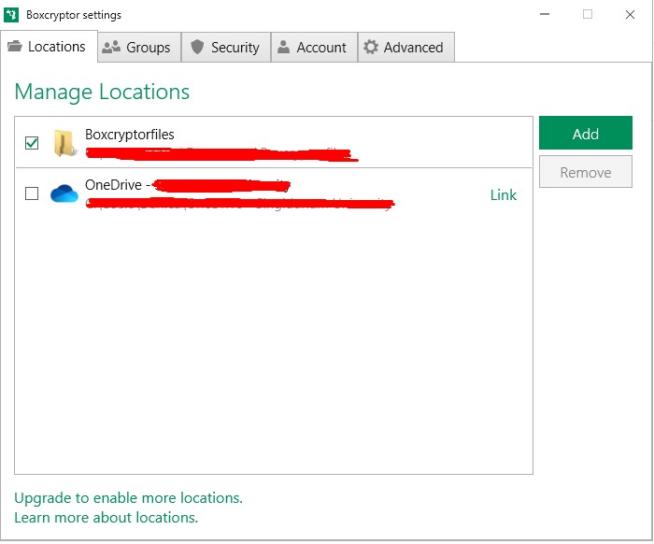Open the Locations tab

(49, 46)
